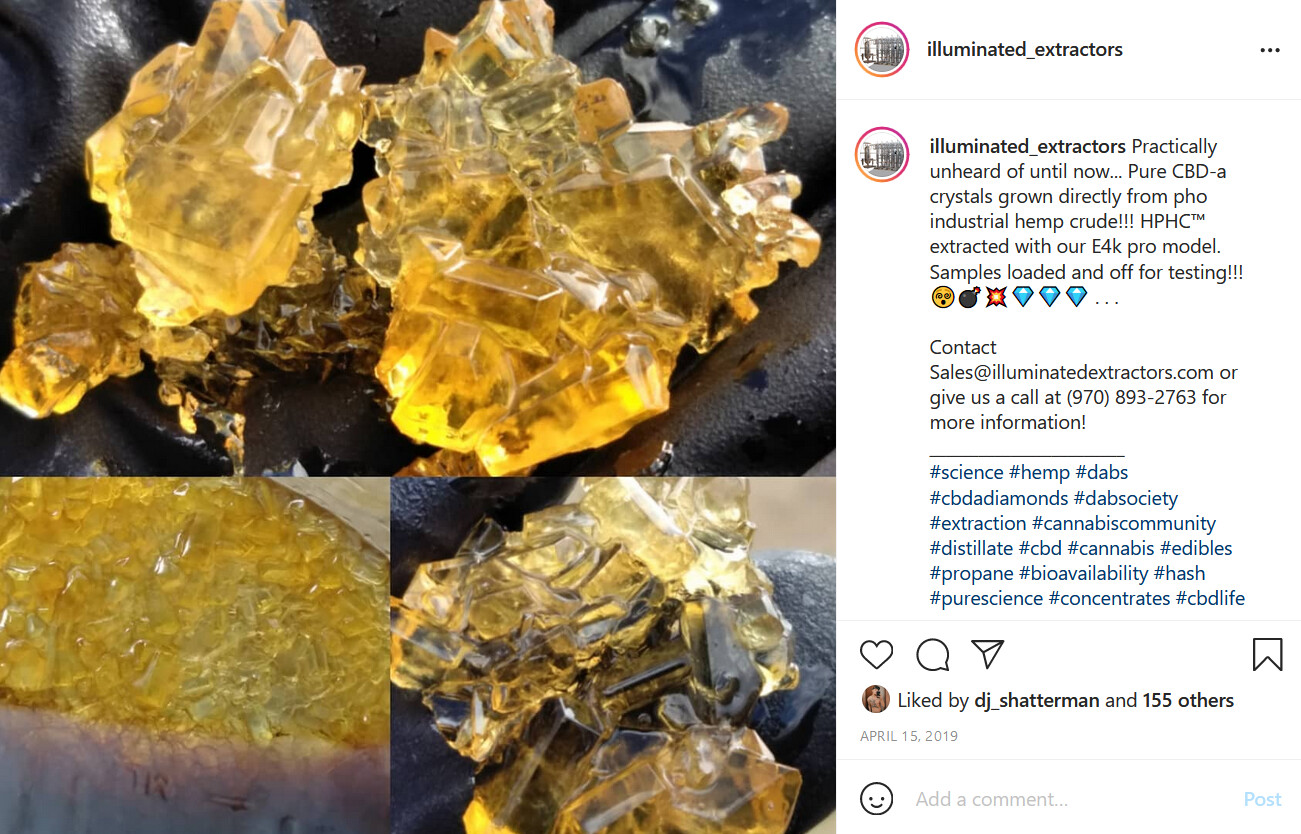Open emoji picker smiley icon
Screen dimensions: 1301x834
pyautogui.click(x=876, y=798)
